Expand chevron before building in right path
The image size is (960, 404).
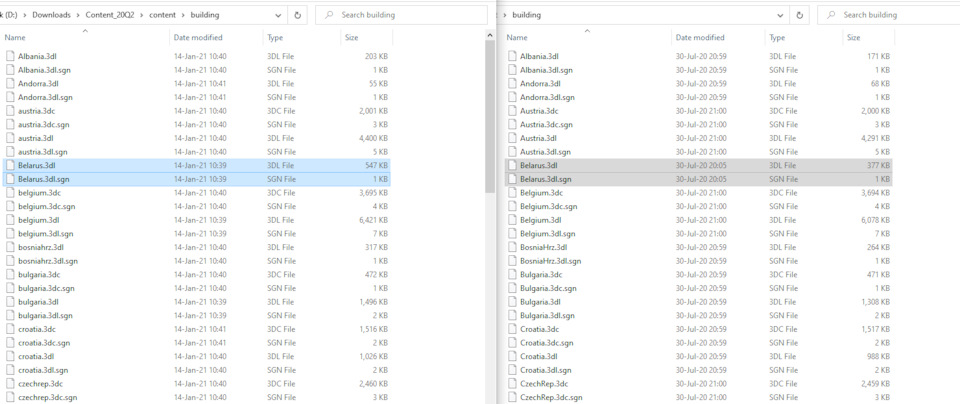click(503, 15)
